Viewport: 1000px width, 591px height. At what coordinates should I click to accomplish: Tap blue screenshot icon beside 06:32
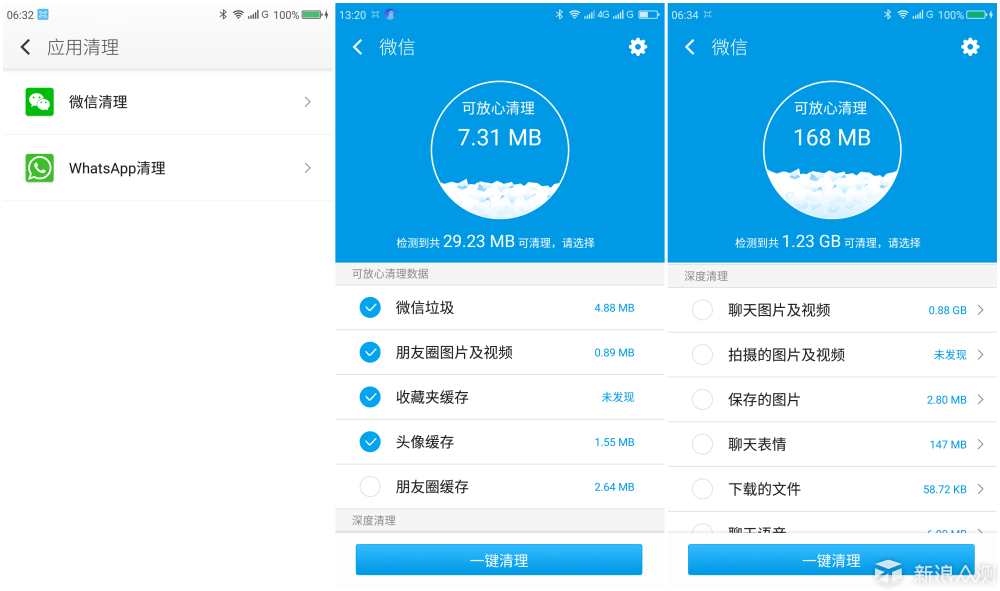[43, 14]
